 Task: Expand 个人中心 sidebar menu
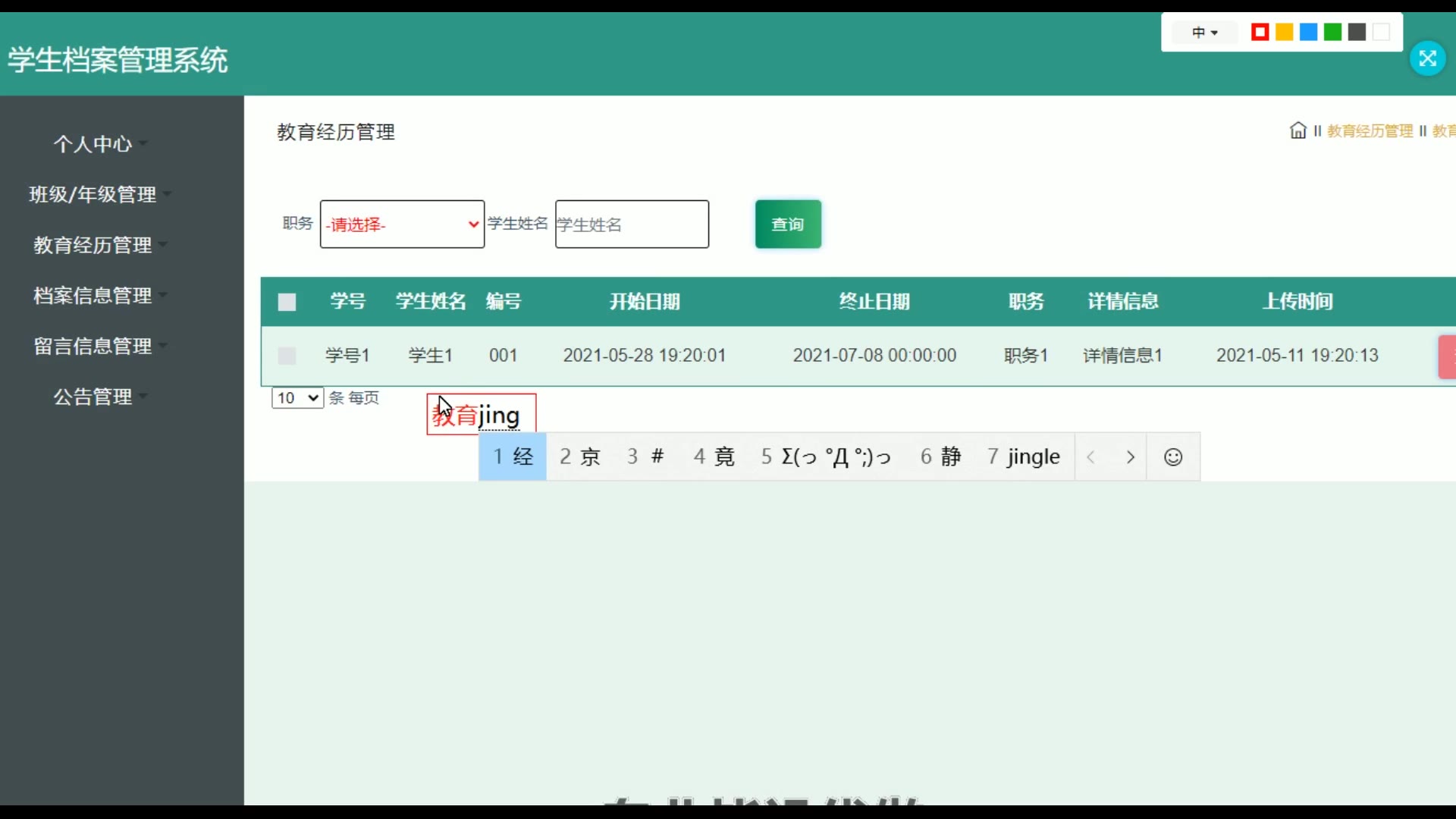coord(93,144)
